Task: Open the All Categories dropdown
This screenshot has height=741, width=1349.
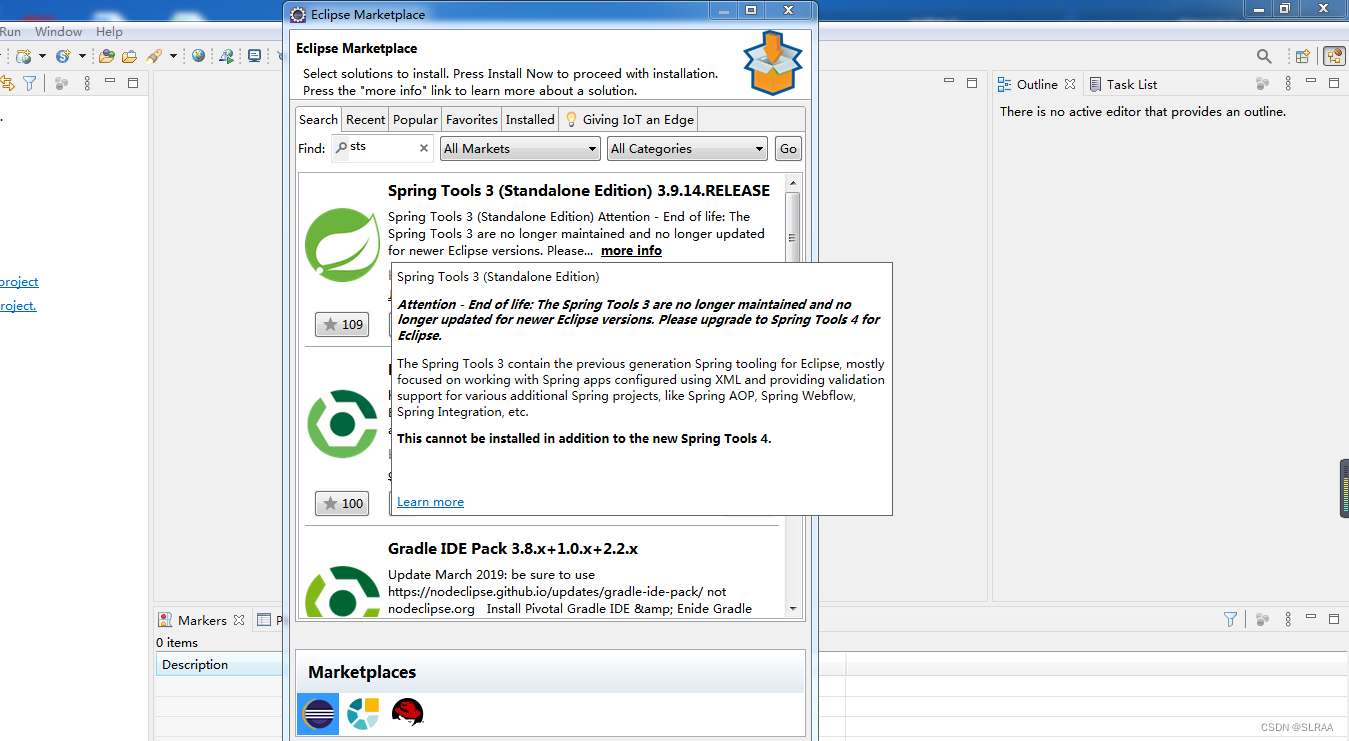Action: click(687, 149)
